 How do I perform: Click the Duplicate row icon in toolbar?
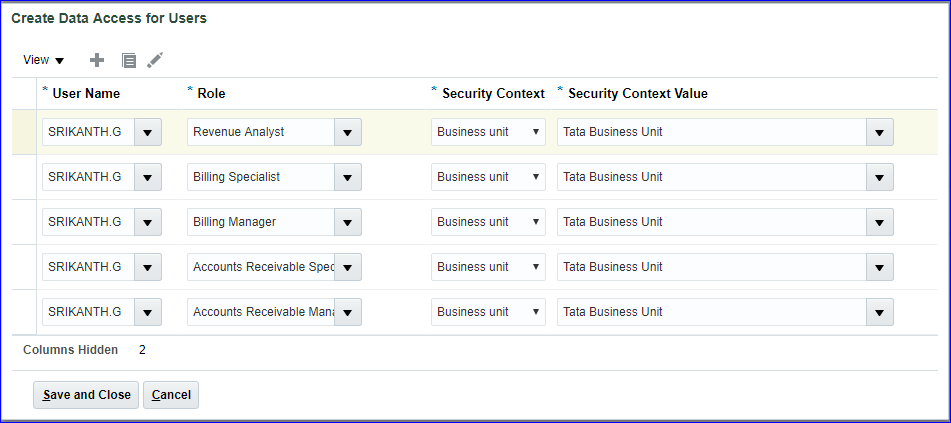coord(128,61)
